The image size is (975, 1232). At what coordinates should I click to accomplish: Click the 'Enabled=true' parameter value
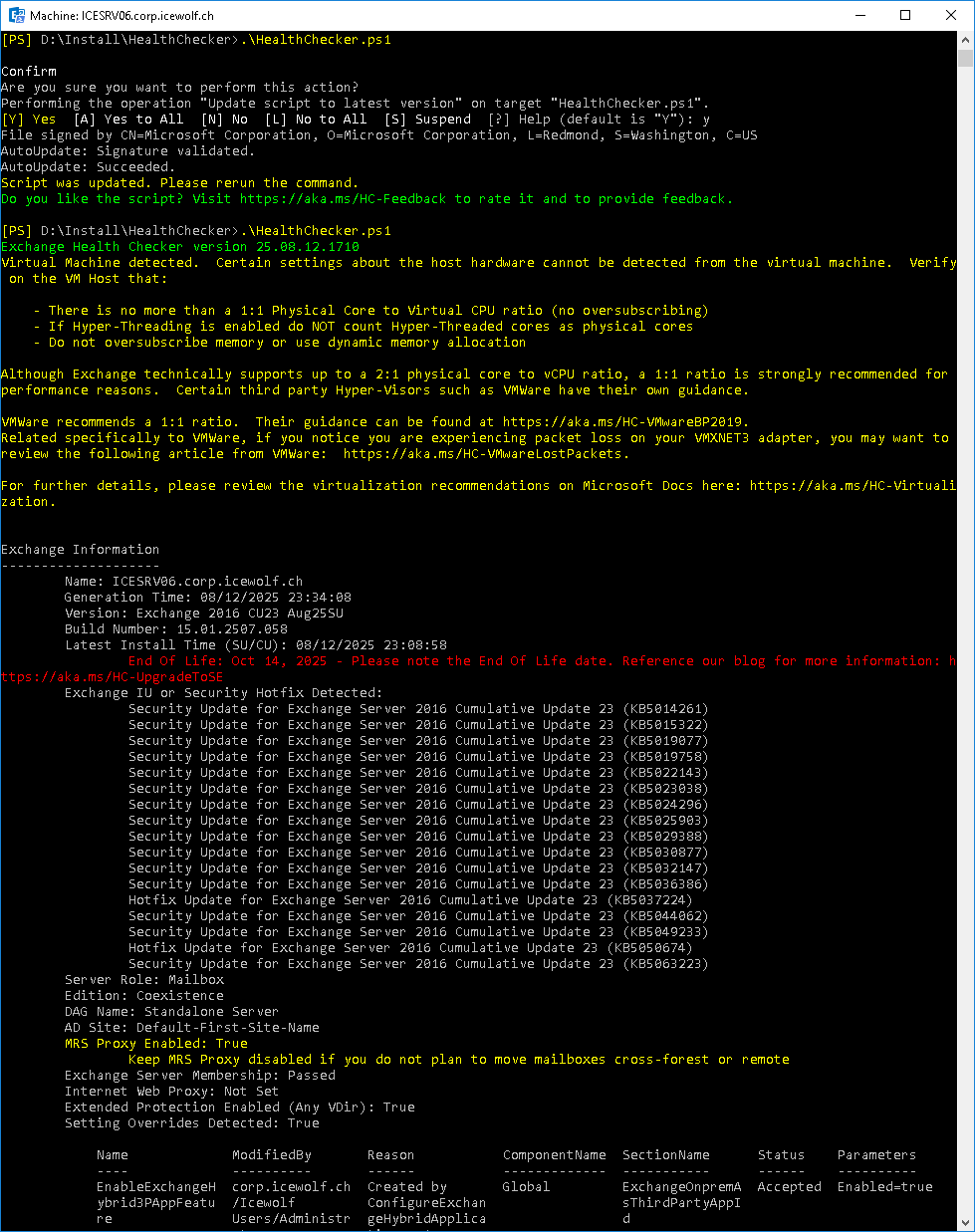pos(885,1187)
